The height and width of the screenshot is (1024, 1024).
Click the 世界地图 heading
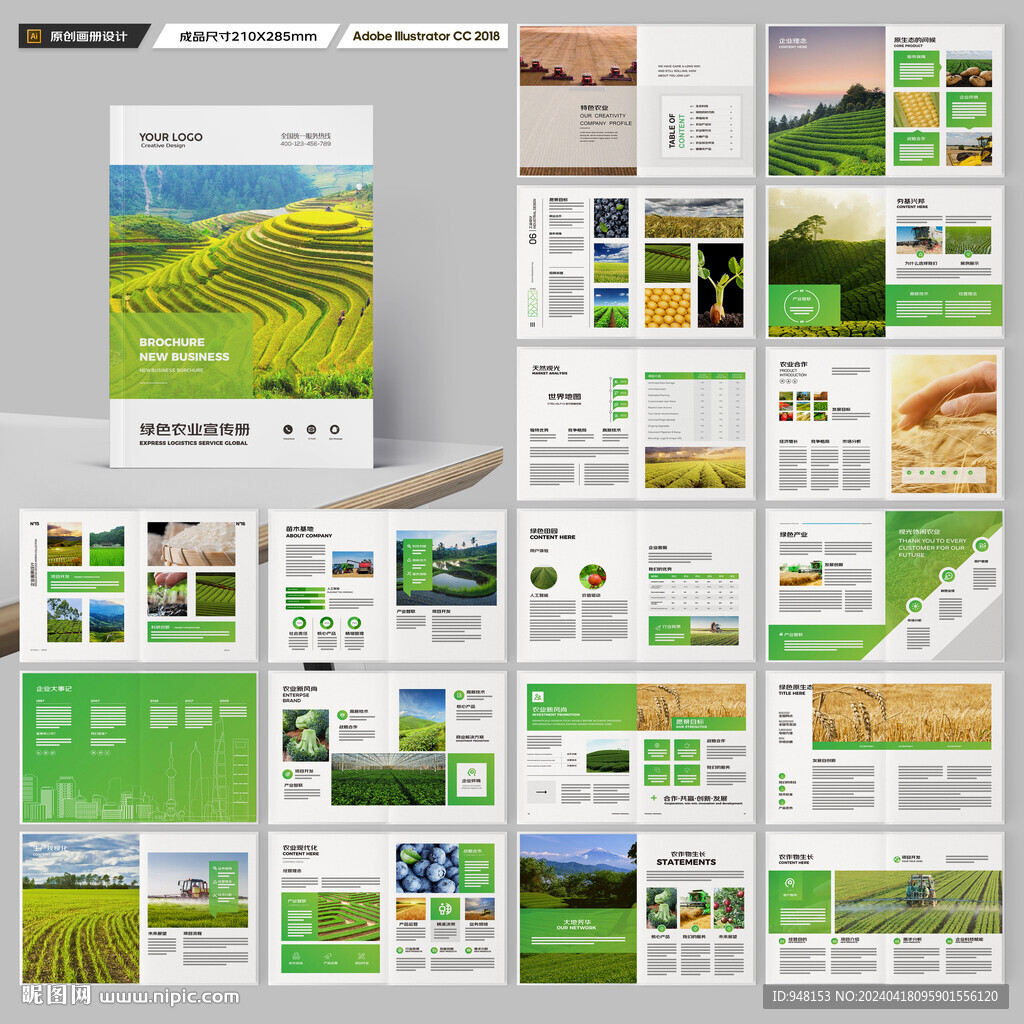pyautogui.click(x=564, y=396)
